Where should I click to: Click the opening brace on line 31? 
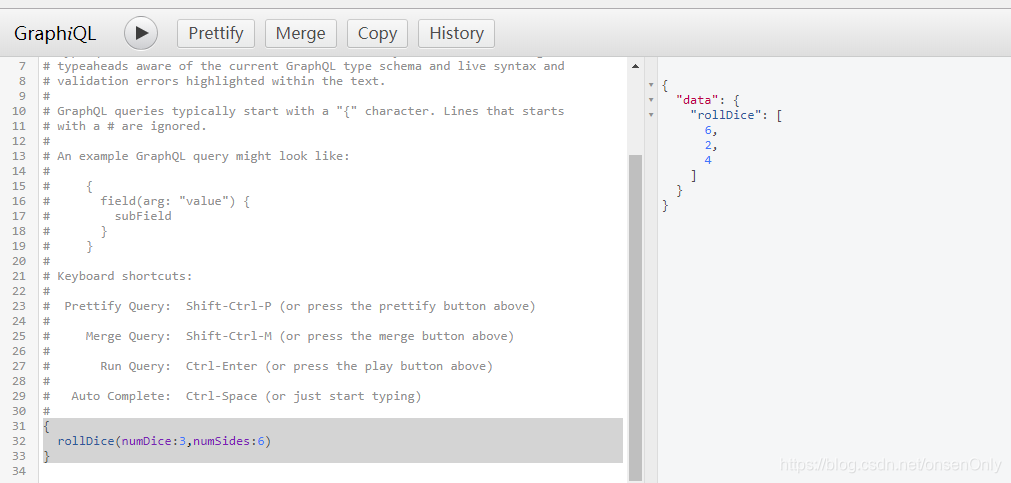46,426
